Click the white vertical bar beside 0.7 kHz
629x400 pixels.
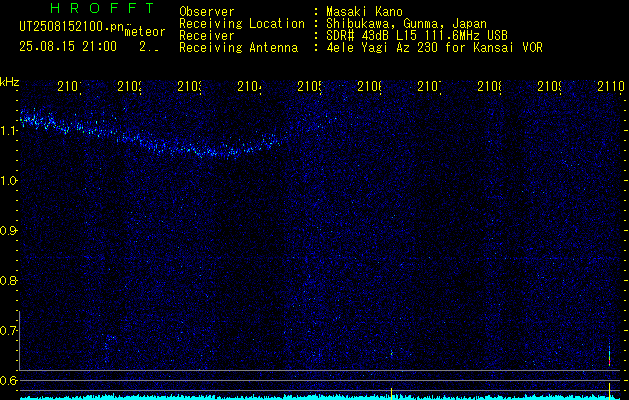(x=19, y=340)
